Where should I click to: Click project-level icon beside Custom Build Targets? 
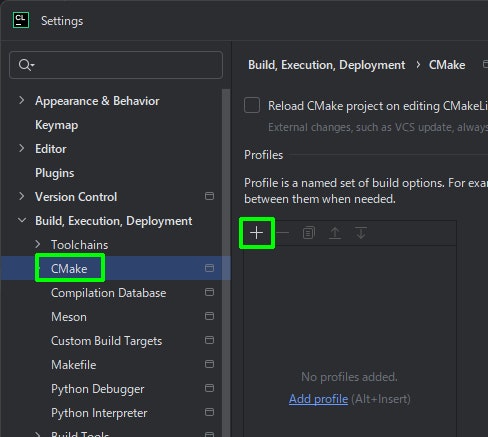209,340
